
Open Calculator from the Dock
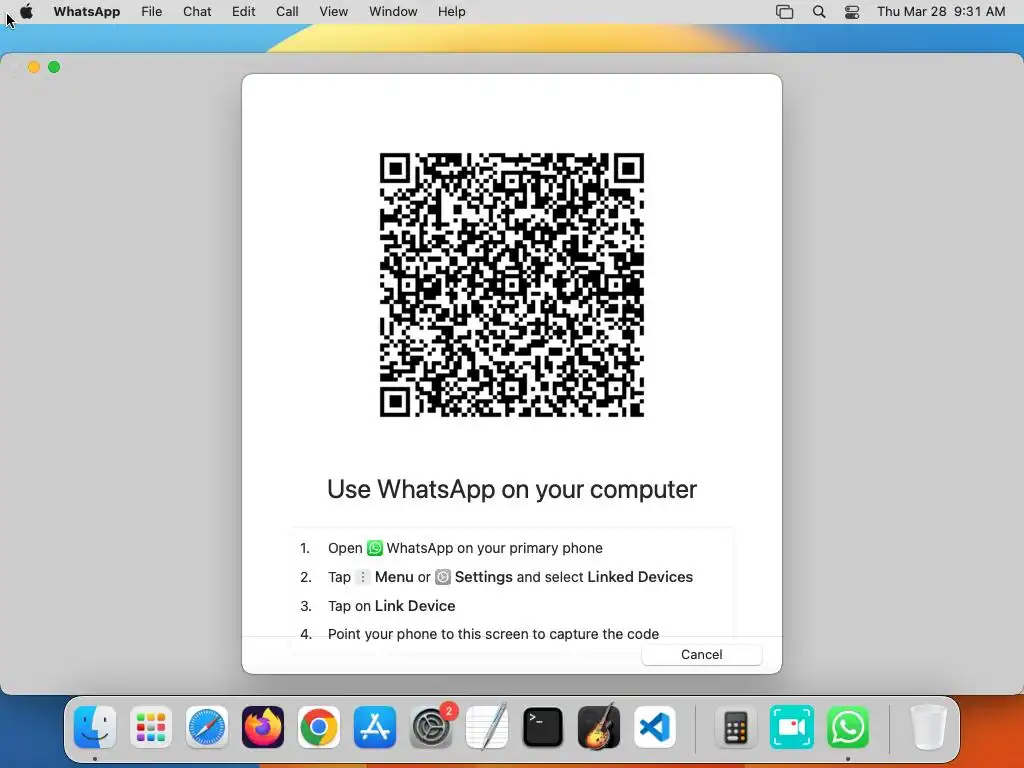click(735, 727)
